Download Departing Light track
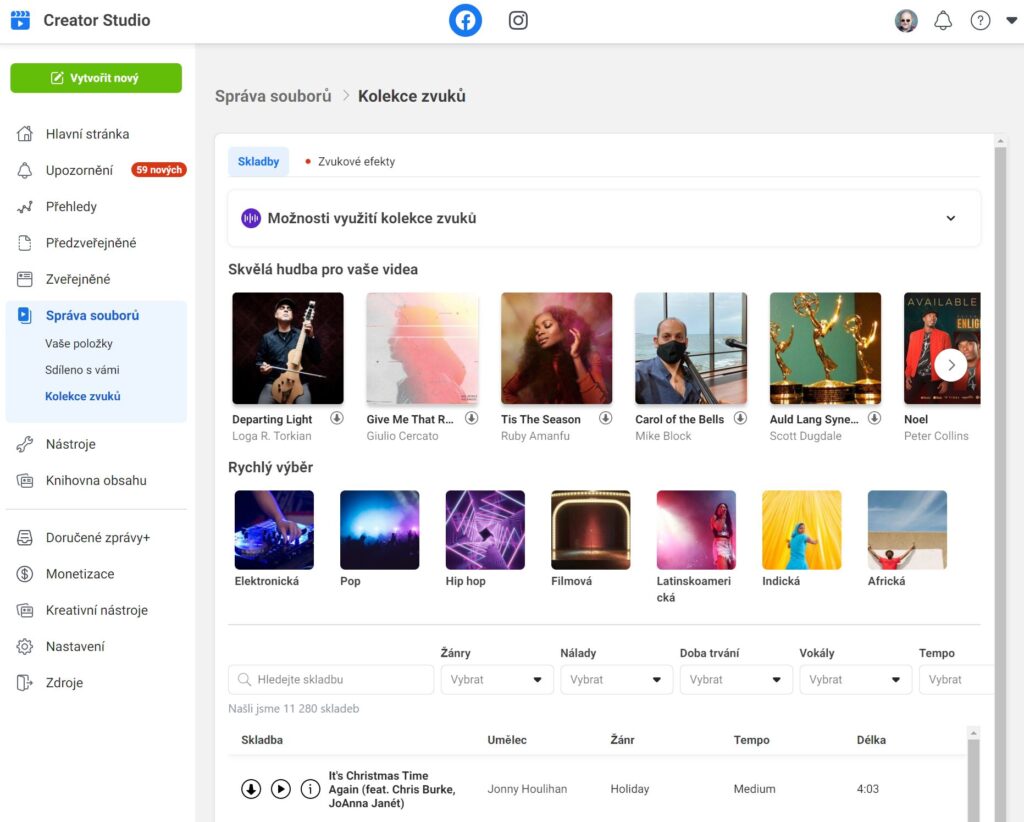 click(337, 418)
